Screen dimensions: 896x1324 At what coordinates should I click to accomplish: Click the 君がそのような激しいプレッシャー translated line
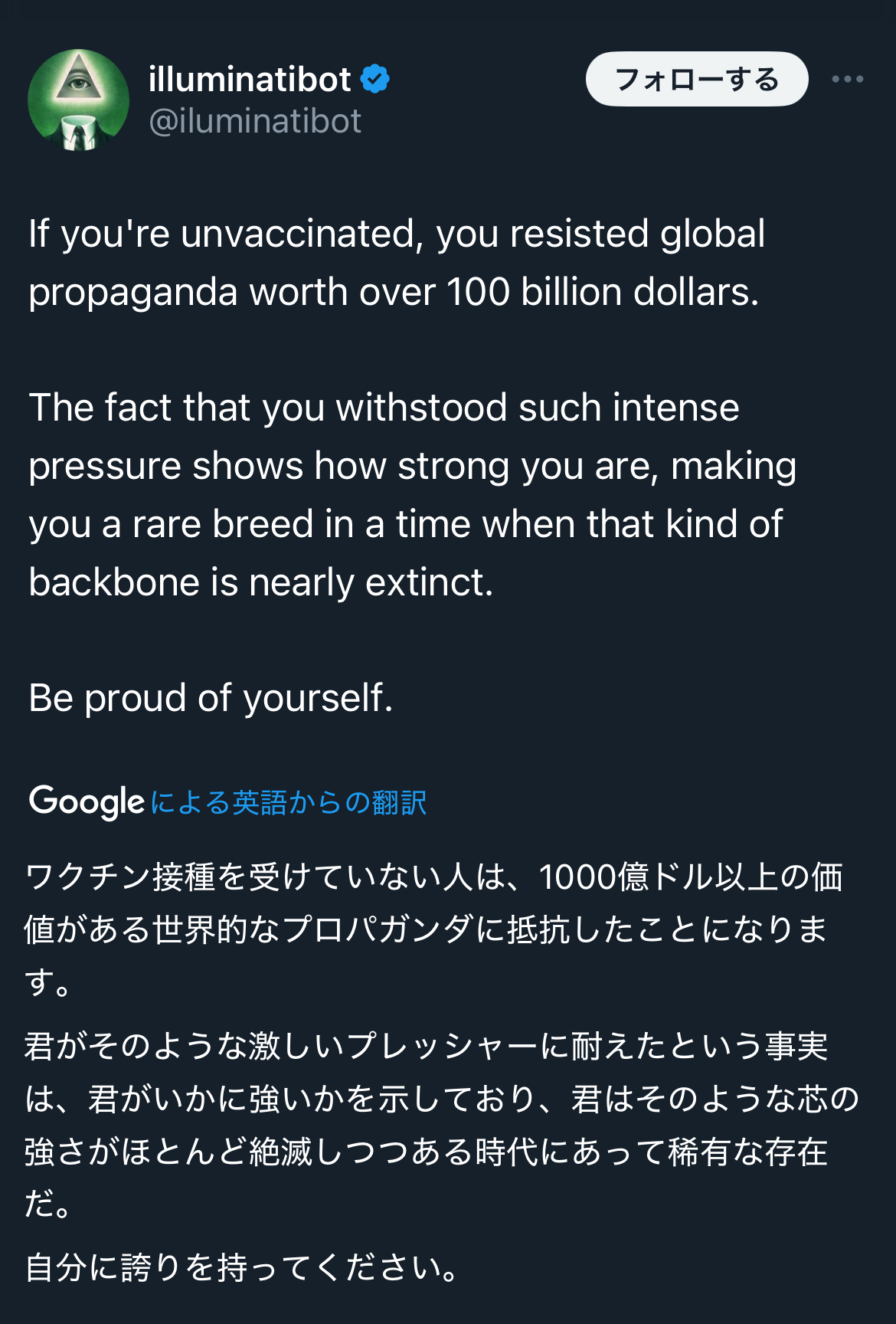426,1046
